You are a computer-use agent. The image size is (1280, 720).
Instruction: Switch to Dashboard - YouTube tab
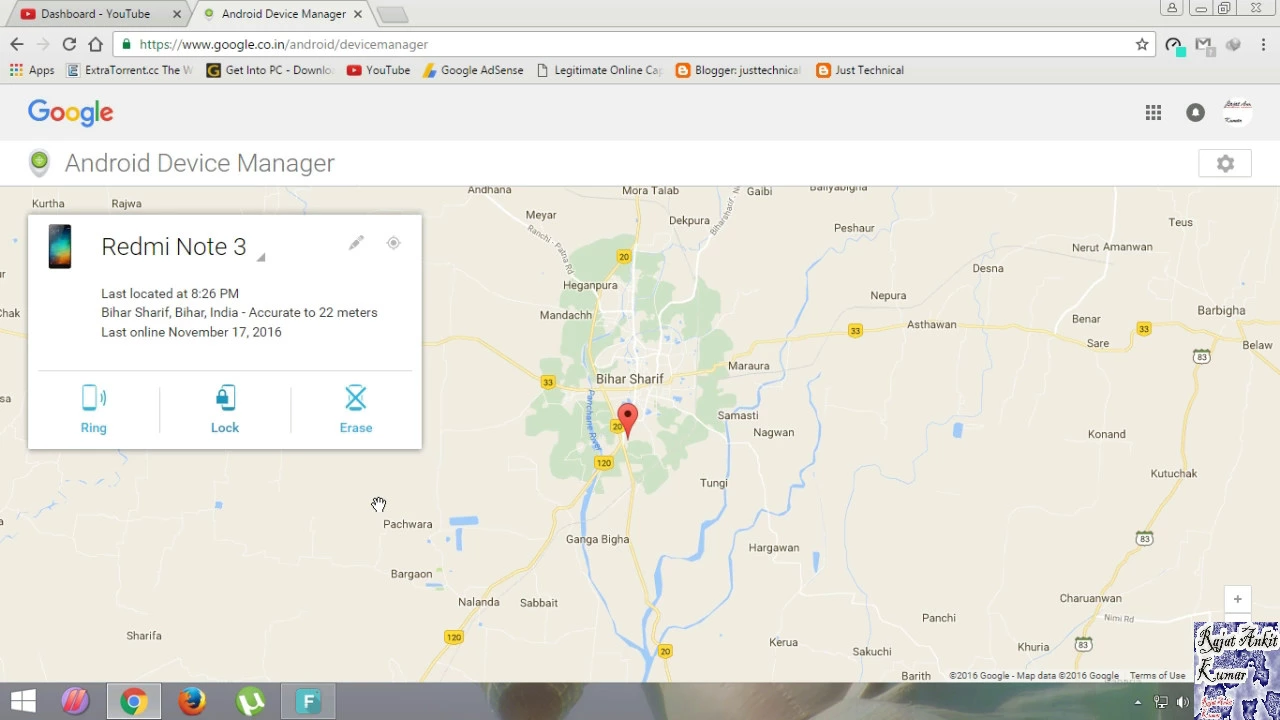pos(96,14)
